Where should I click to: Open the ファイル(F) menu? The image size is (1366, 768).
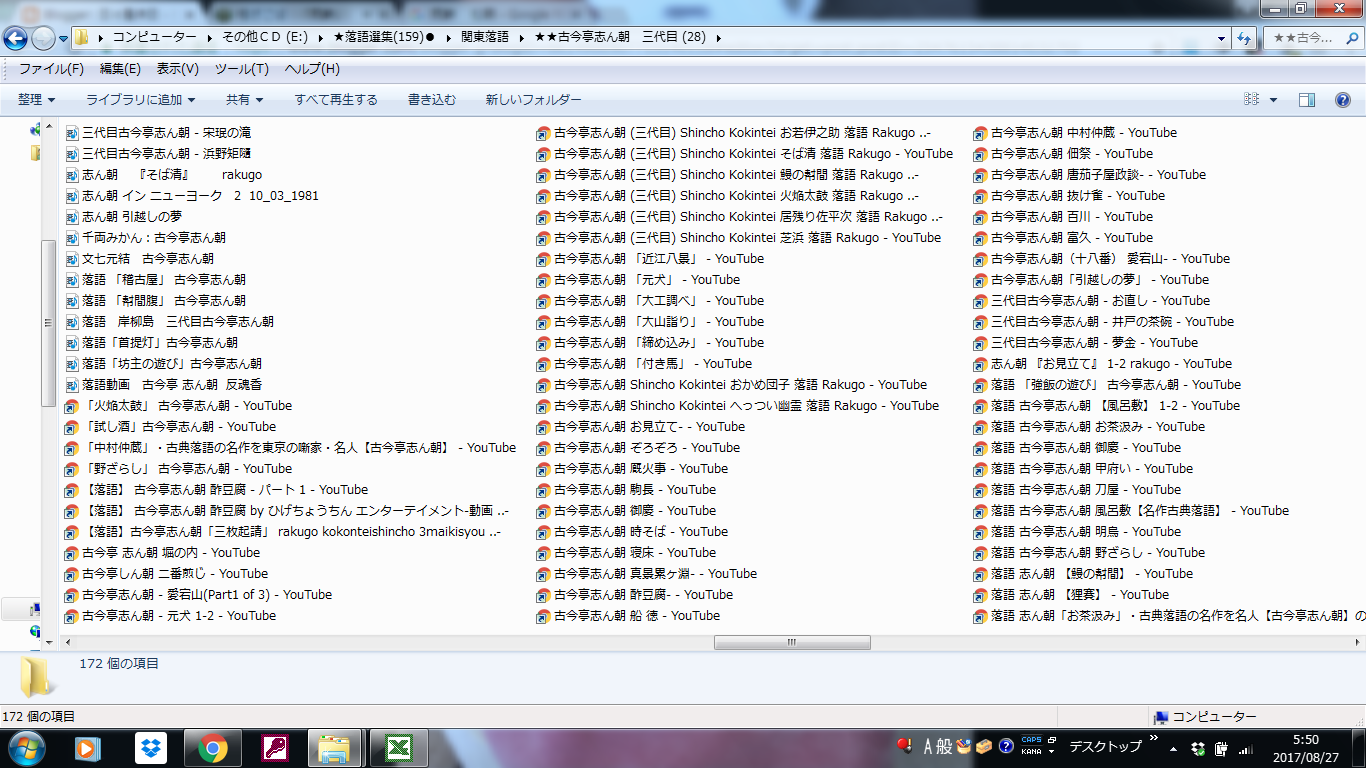51,69
